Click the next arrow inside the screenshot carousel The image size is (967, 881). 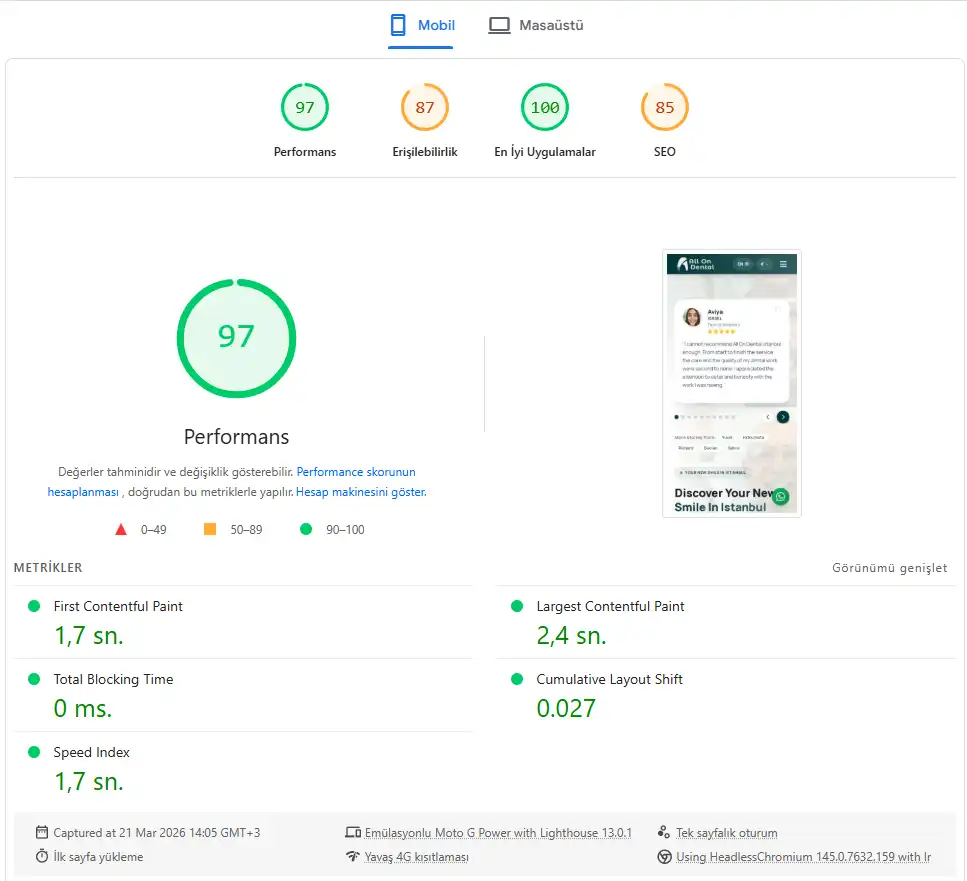pos(783,417)
